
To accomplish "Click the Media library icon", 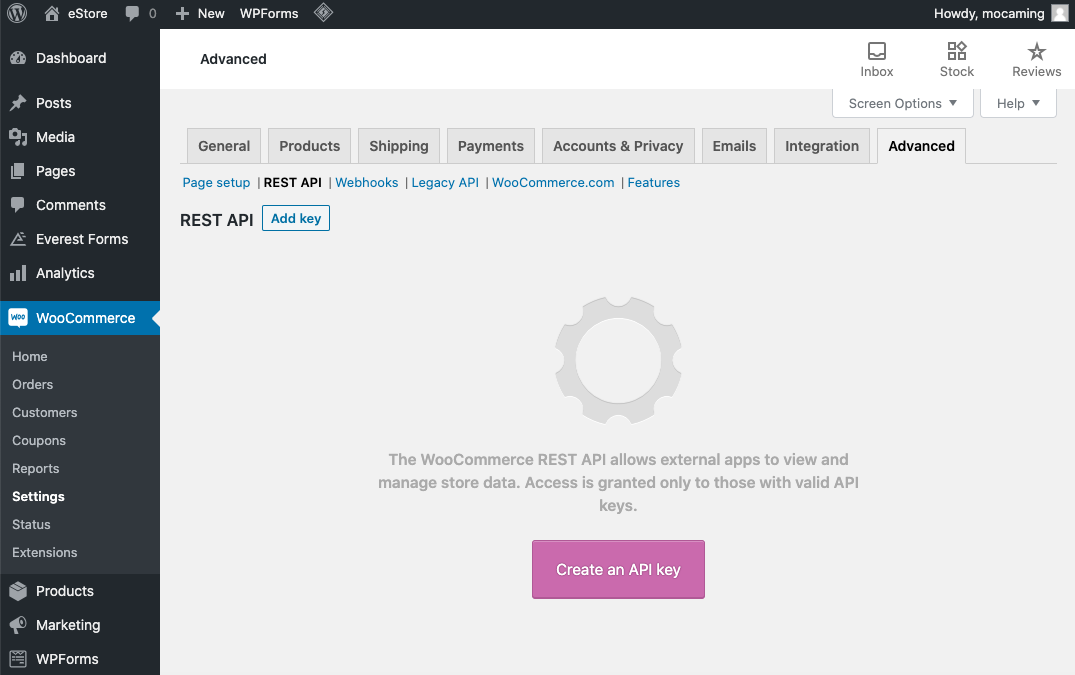I will tap(19, 137).
